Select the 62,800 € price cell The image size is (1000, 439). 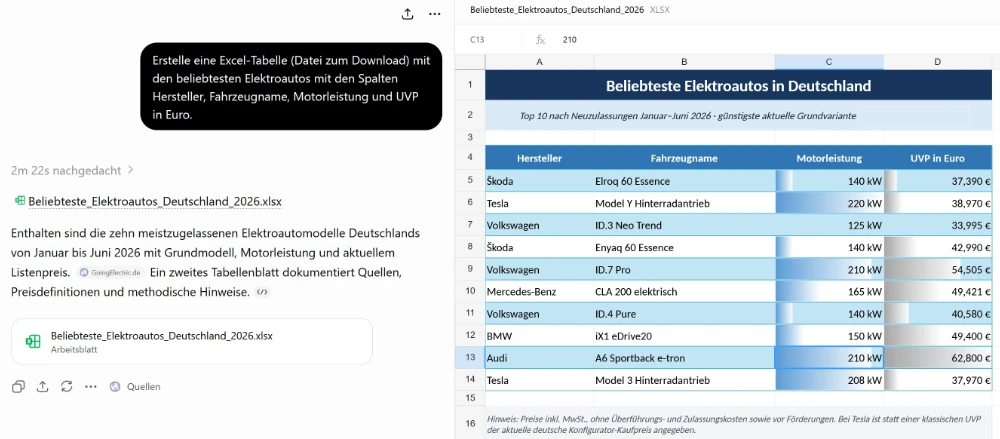pos(938,358)
